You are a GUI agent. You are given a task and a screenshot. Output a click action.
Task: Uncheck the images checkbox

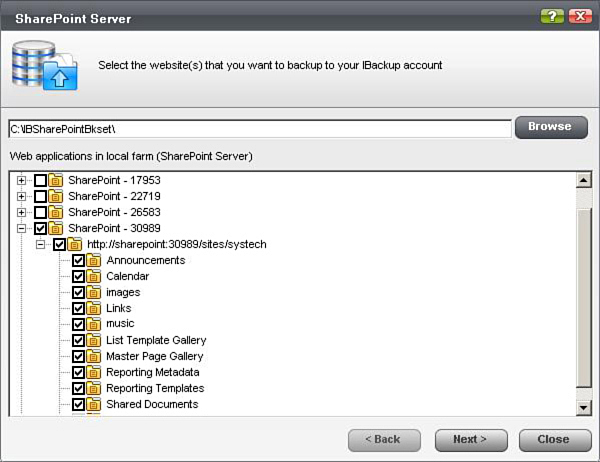(x=78, y=292)
